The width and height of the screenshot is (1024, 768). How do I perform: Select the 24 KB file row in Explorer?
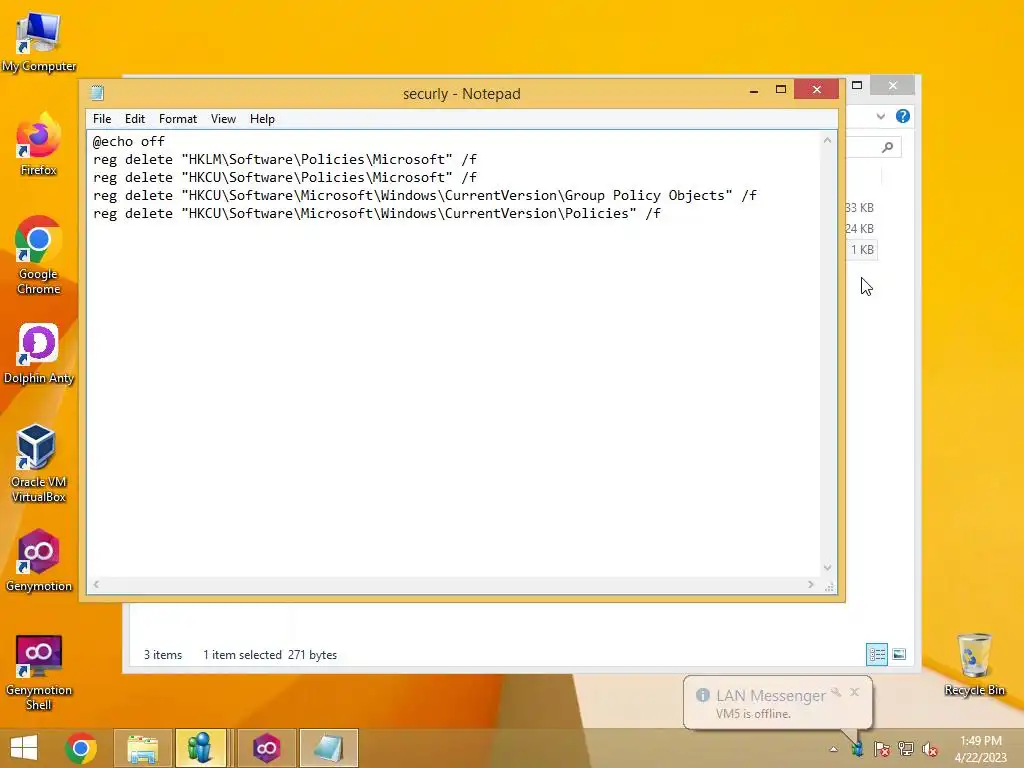(x=859, y=229)
